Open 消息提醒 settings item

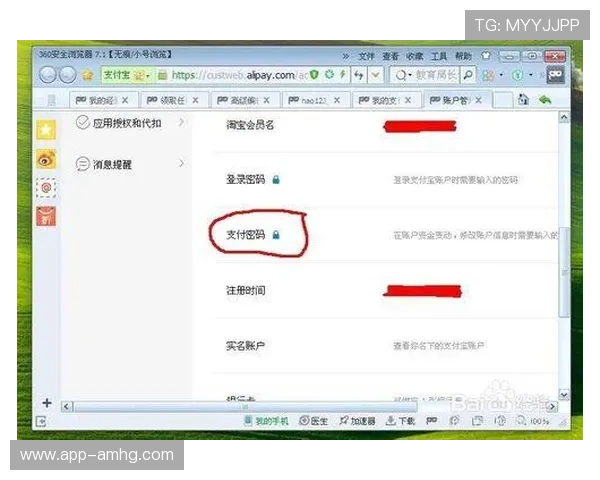130,164
